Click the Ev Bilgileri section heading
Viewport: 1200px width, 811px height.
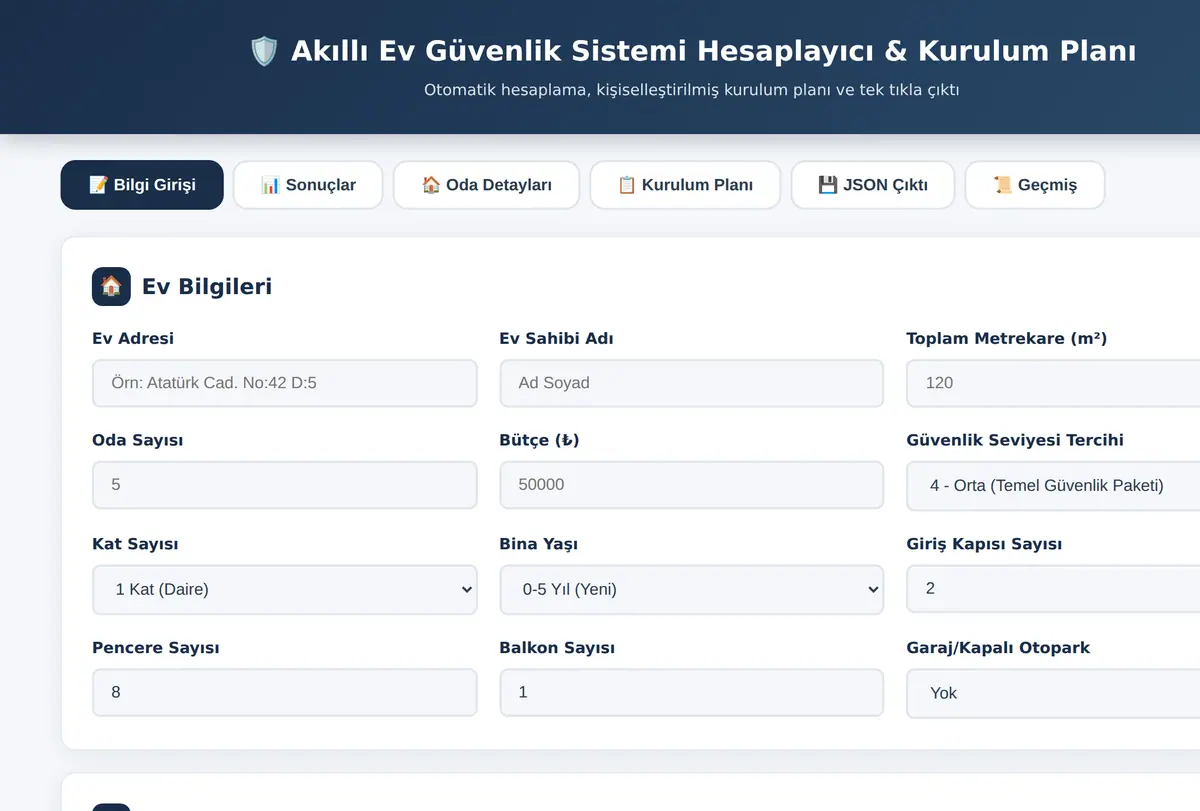207,287
